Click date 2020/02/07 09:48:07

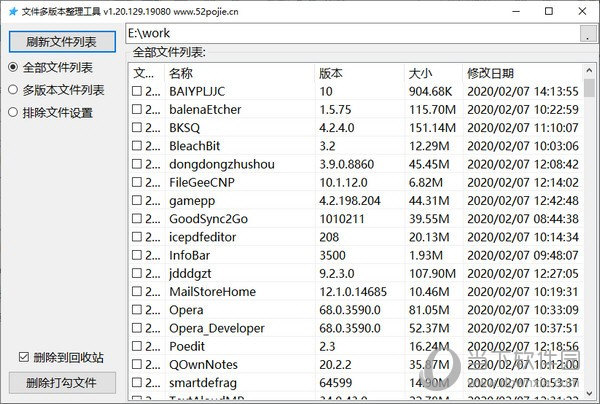tap(523, 255)
